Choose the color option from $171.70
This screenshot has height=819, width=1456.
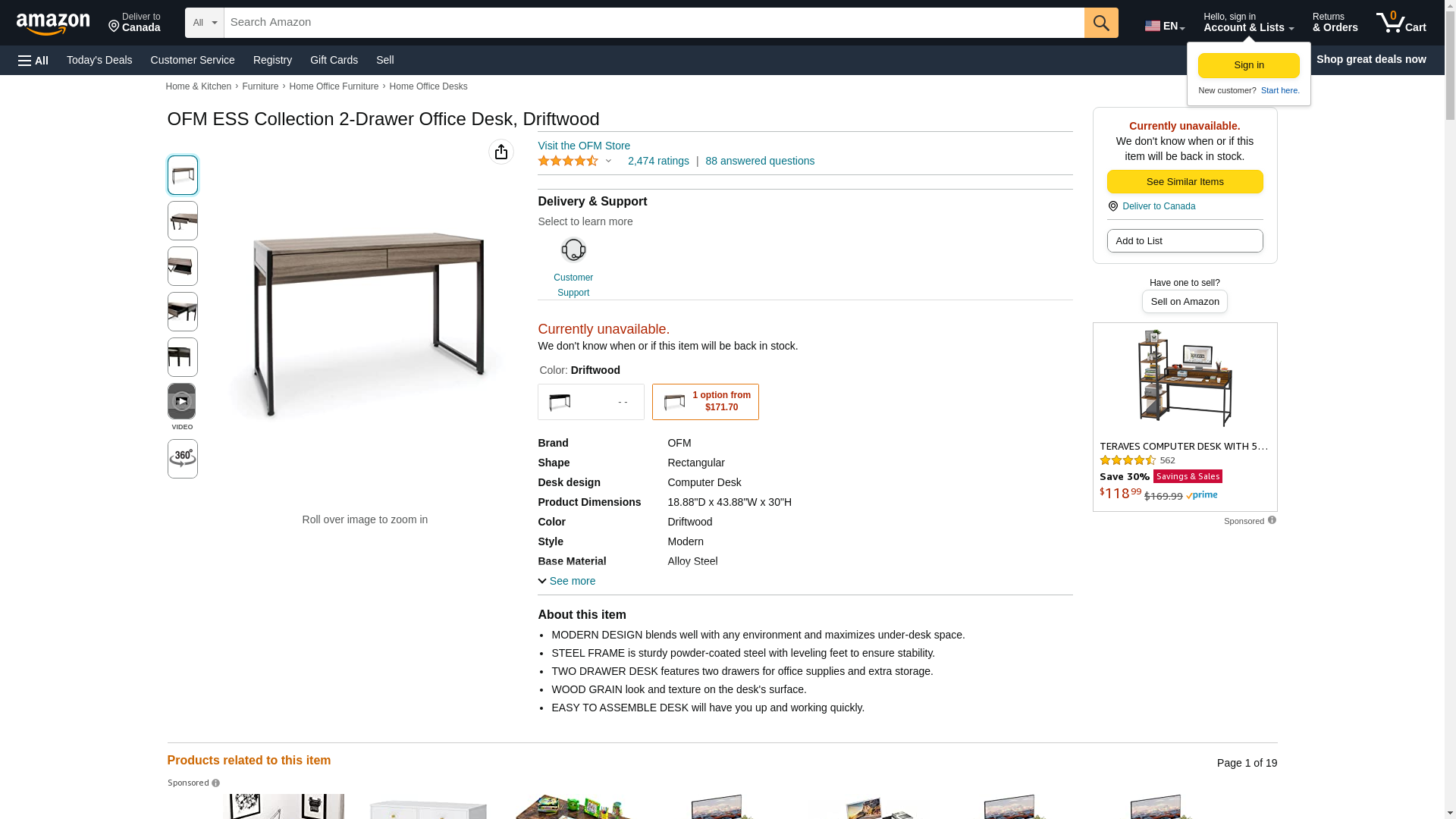click(x=705, y=402)
